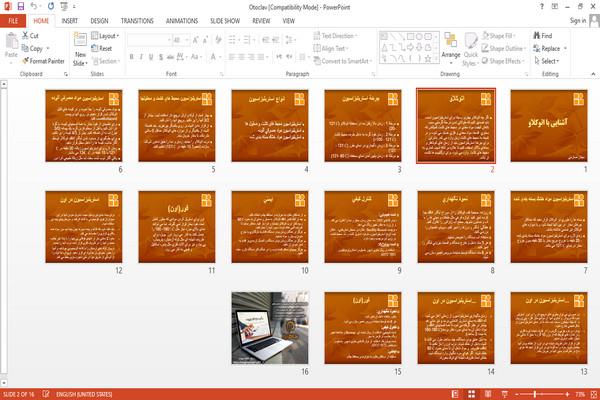Screen dimensions: 600x400
Task: Switch to Reading view icon
Action: pos(488,394)
